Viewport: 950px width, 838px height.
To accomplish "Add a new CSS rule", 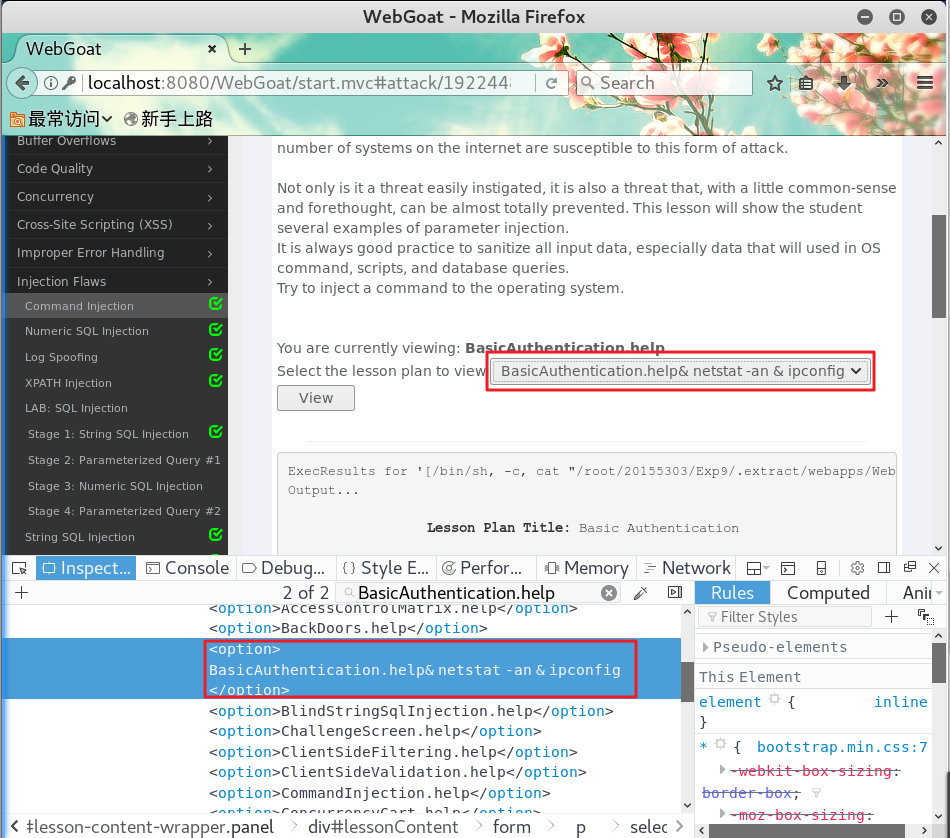I will 891,617.
